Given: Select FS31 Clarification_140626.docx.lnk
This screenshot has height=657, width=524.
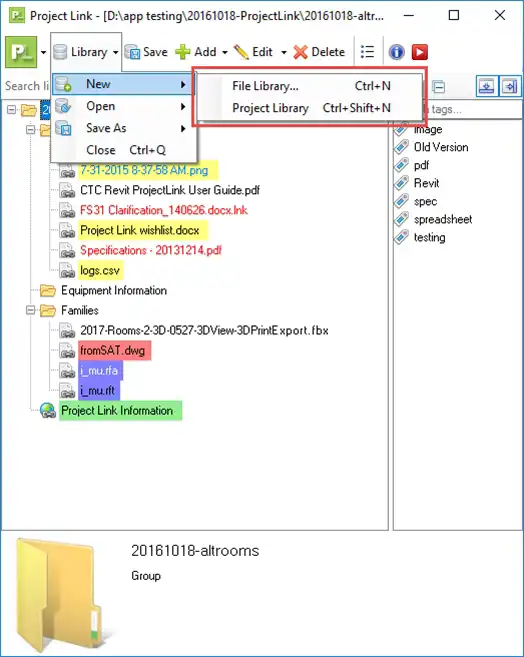Looking at the screenshot, I should (164, 210).
